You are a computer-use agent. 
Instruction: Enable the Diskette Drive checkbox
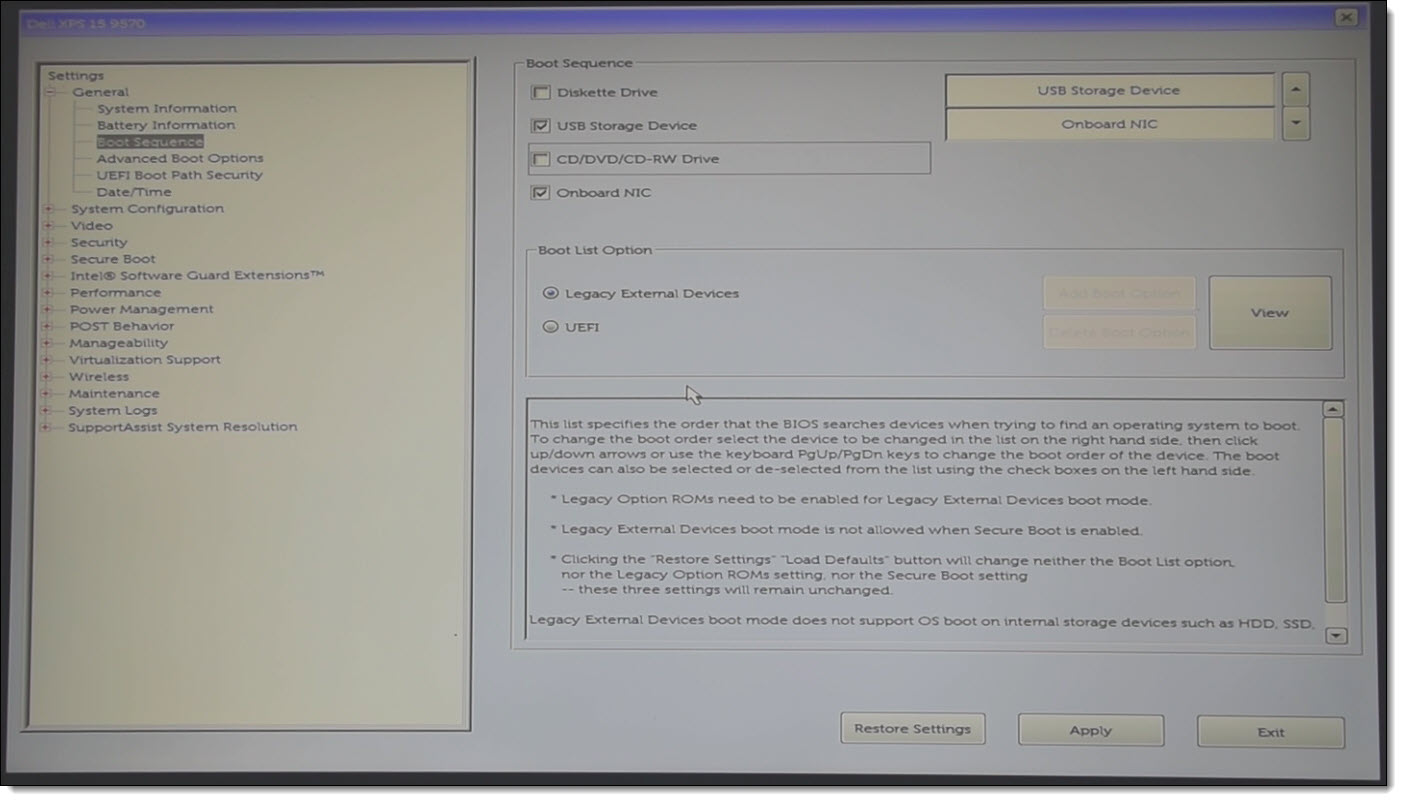pos(541,93)
